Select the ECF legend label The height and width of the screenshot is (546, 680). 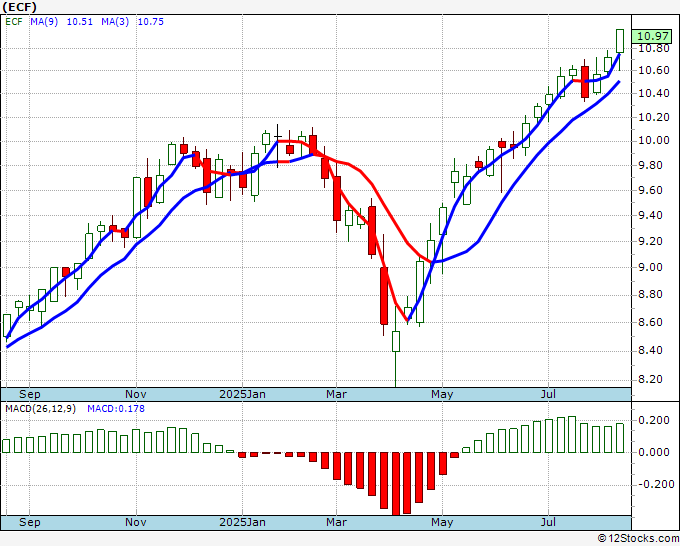coord(14,22)
